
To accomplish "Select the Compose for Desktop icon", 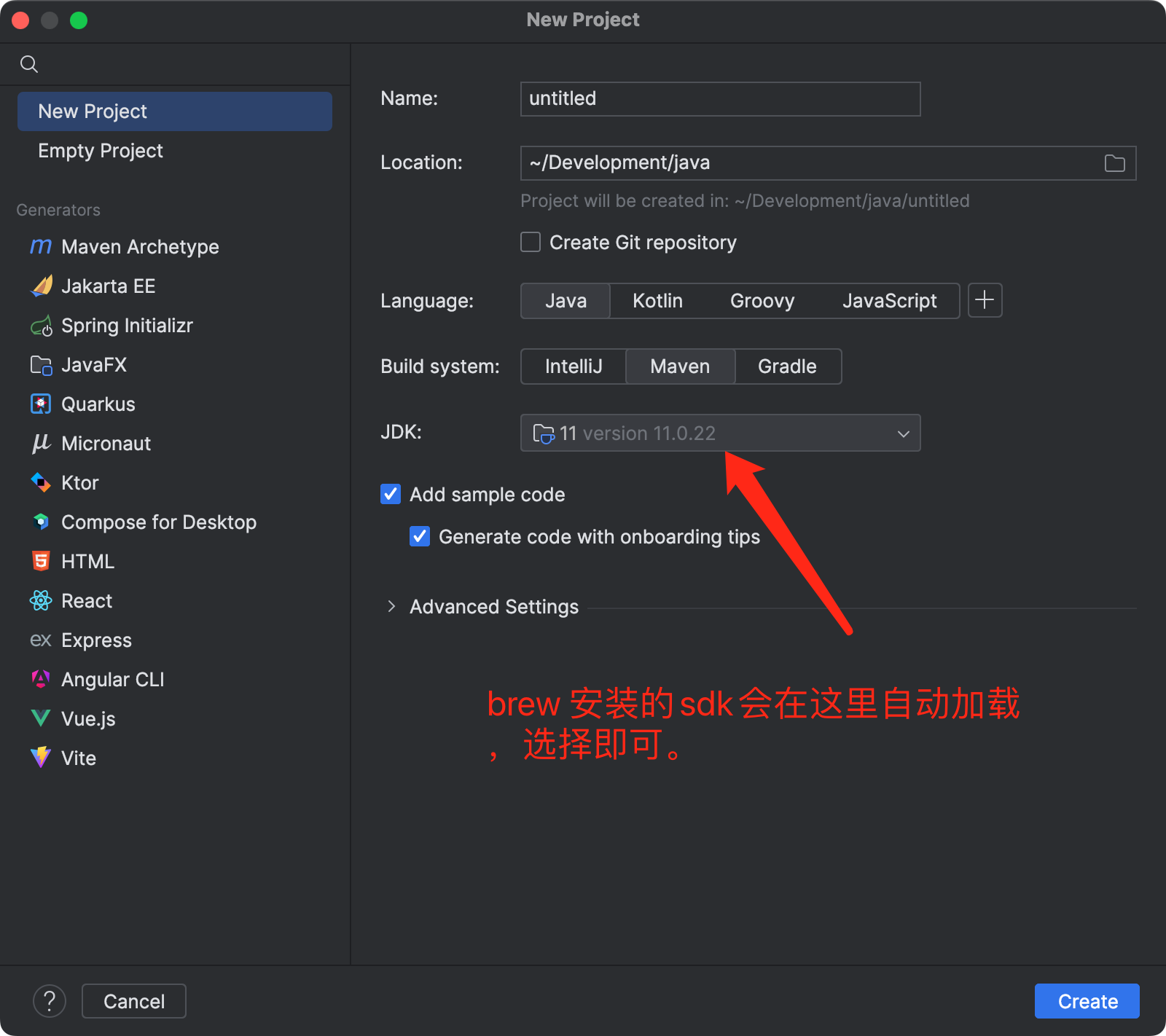I will (x=41, y=522).
